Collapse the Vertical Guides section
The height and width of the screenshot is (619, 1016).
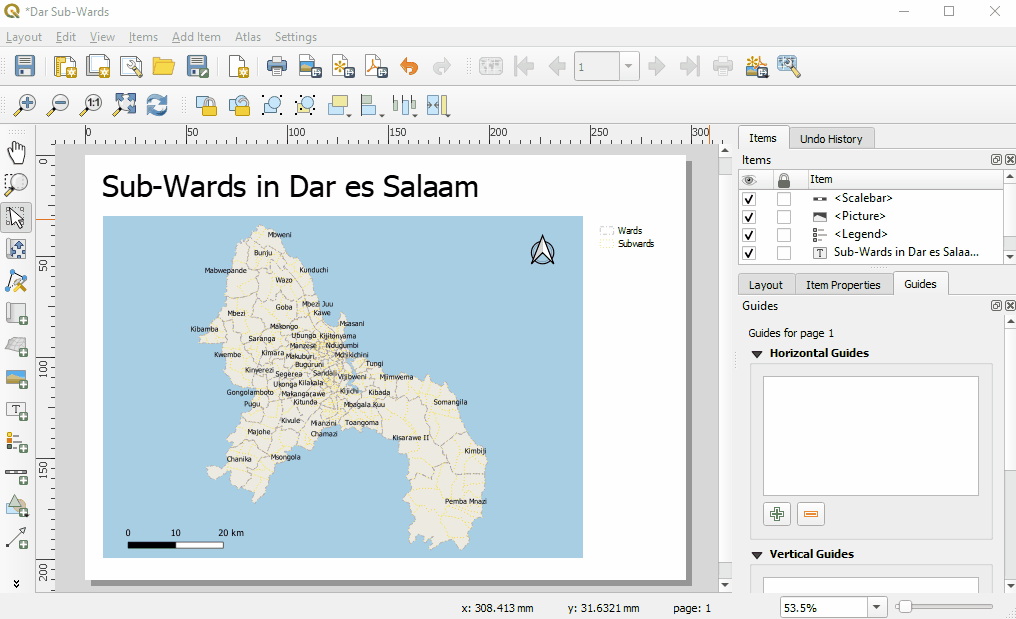click(x=757, y=555)
